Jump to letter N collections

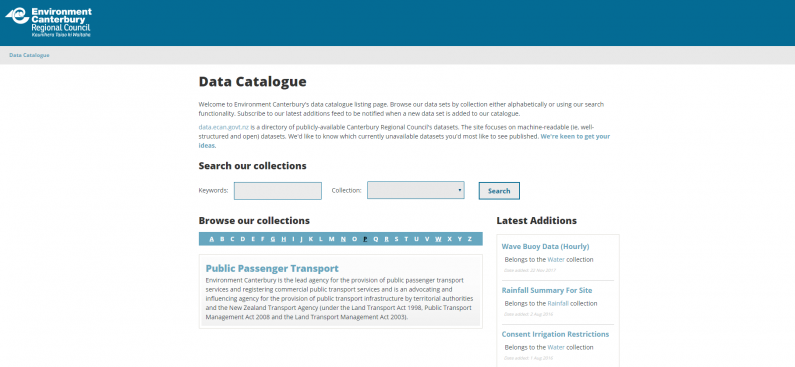[x=343, y=239]
